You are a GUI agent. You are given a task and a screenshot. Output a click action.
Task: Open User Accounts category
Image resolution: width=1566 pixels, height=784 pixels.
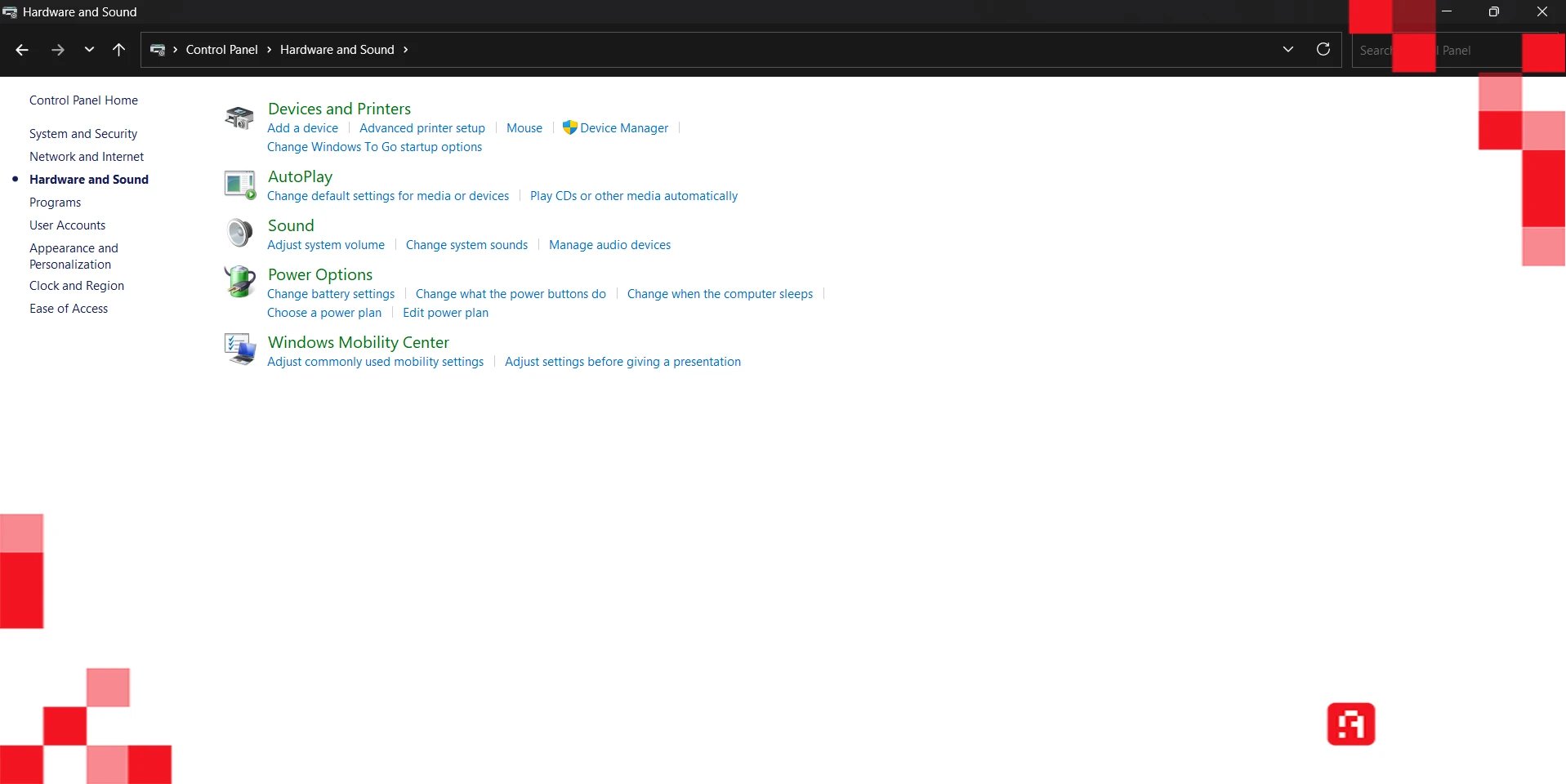pyautogui.click(x=67, y=225)
